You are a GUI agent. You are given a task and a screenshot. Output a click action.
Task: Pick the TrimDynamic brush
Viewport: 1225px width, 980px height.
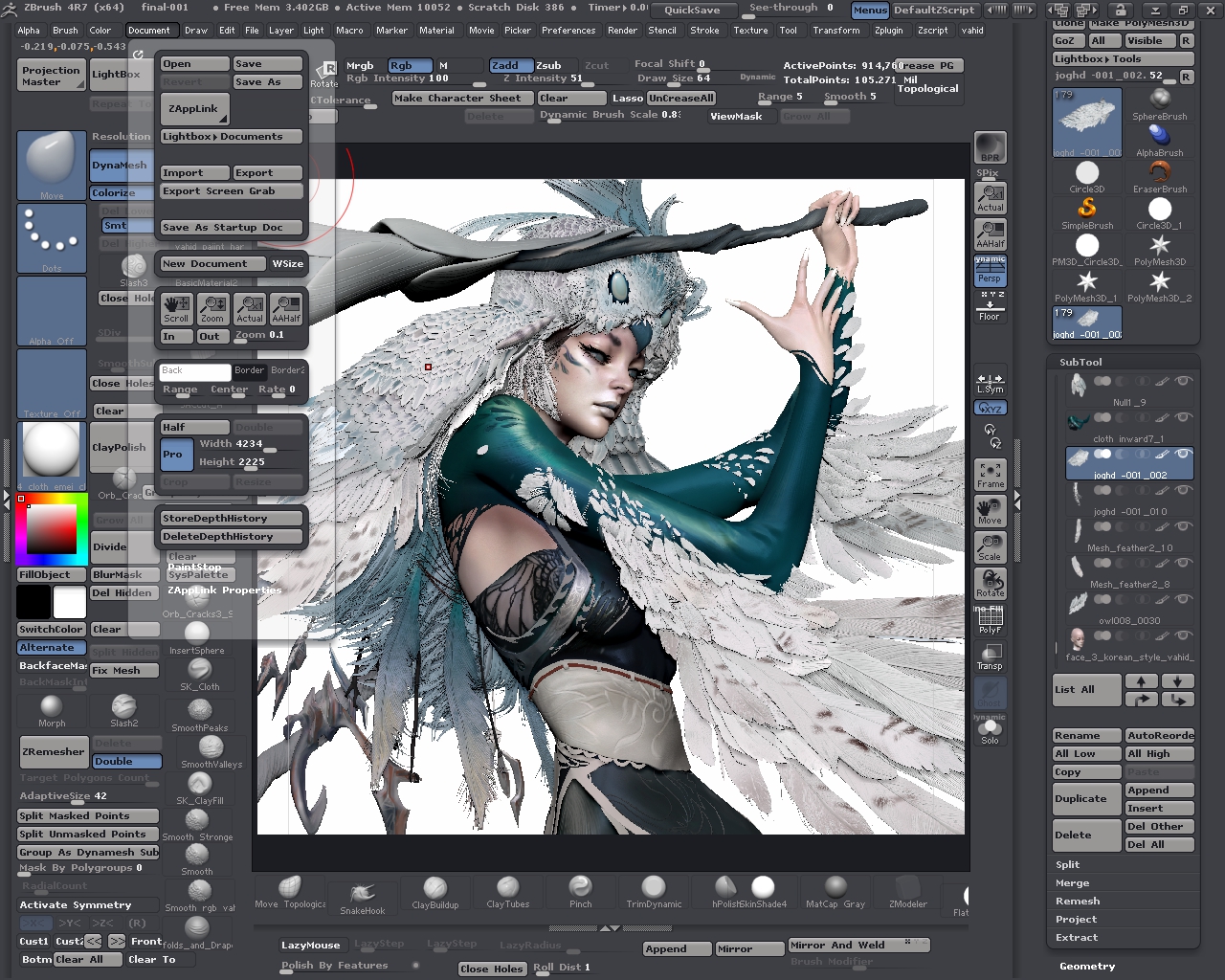tap(653, 892)
